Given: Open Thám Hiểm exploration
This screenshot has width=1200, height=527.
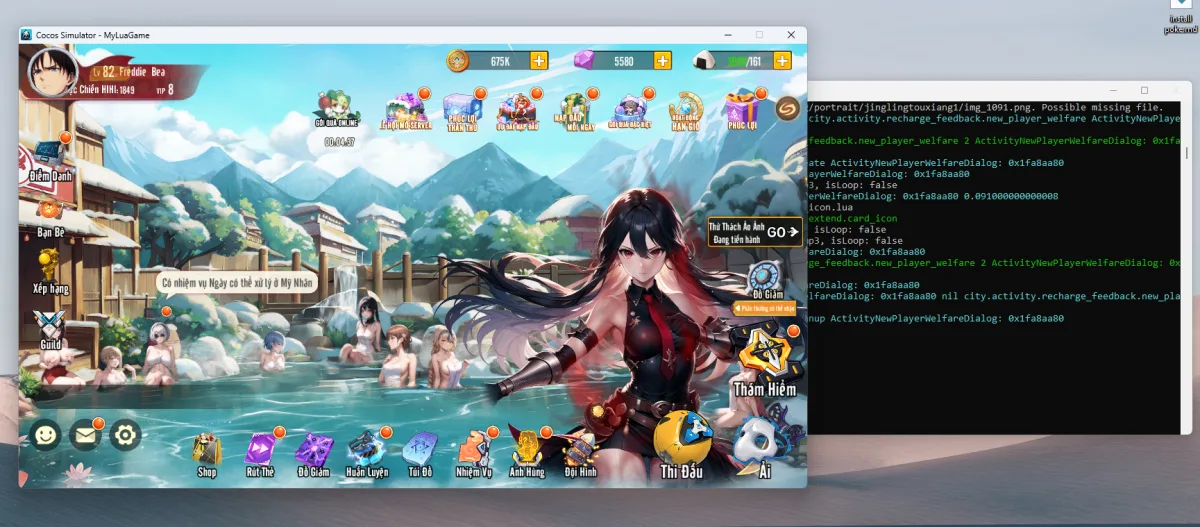Looking at the screenshot, I should click(765, 361).
